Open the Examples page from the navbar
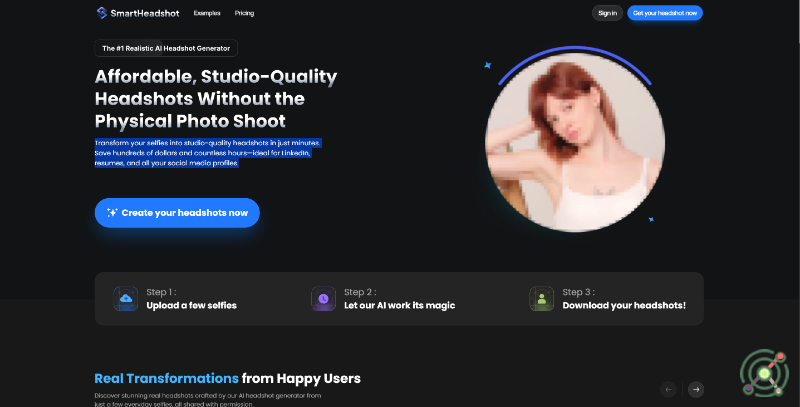The image size is (800, 407). (207, 13)
